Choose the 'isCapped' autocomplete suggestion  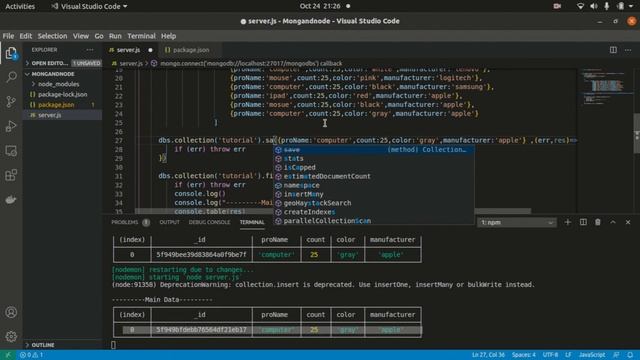pos(373,168)
